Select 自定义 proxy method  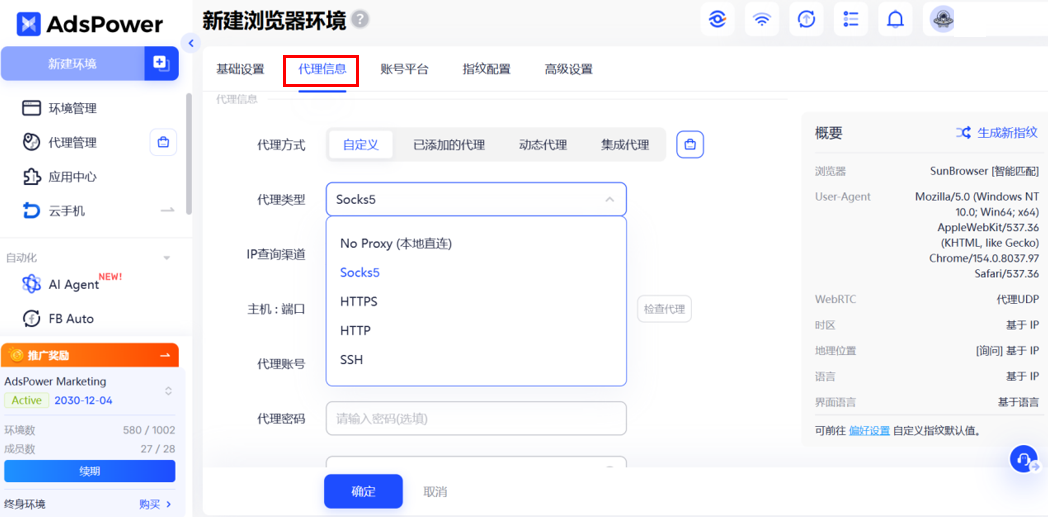pyautogui.click(x=360, y=145)
